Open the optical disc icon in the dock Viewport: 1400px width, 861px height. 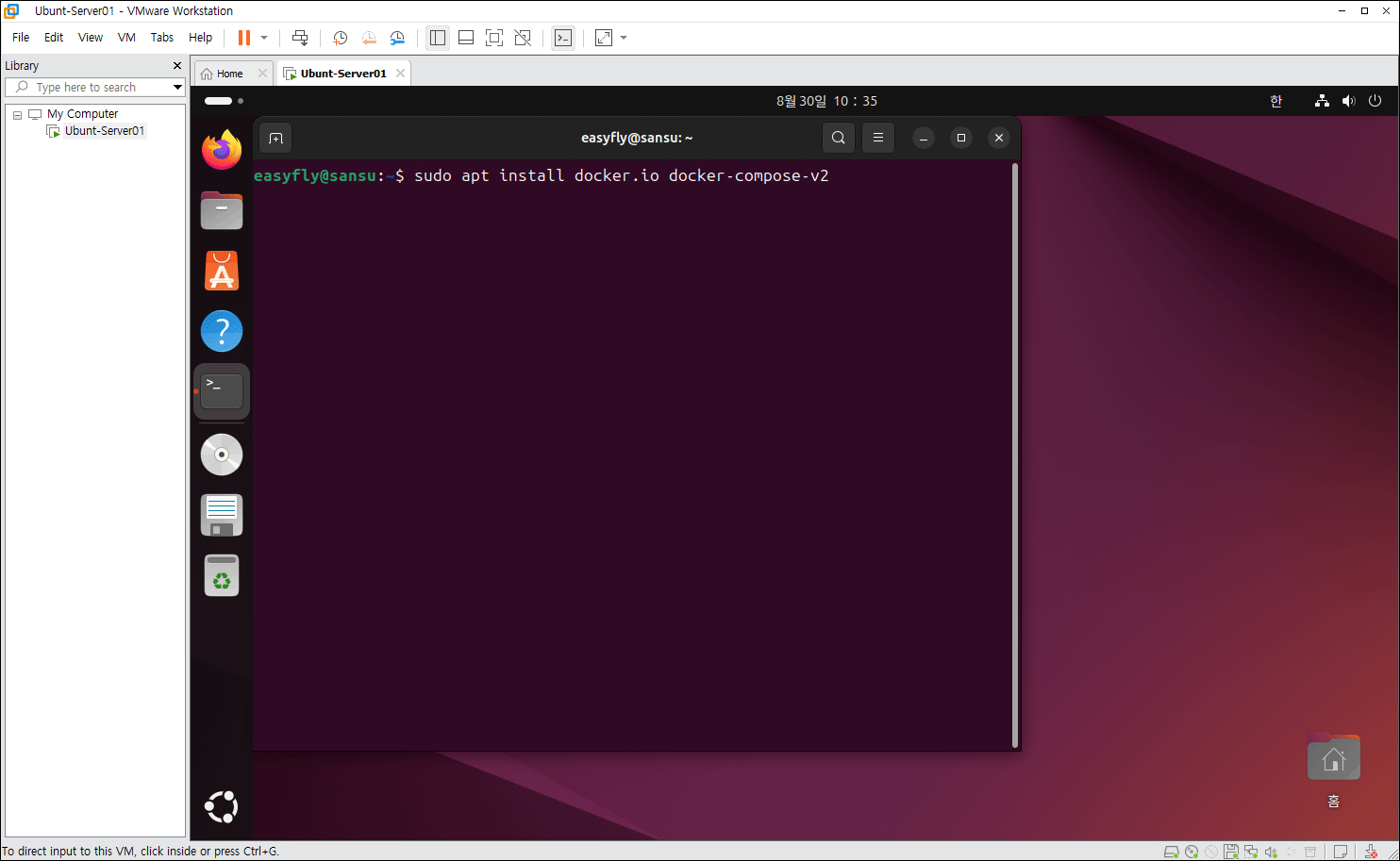tap(222, 455)
